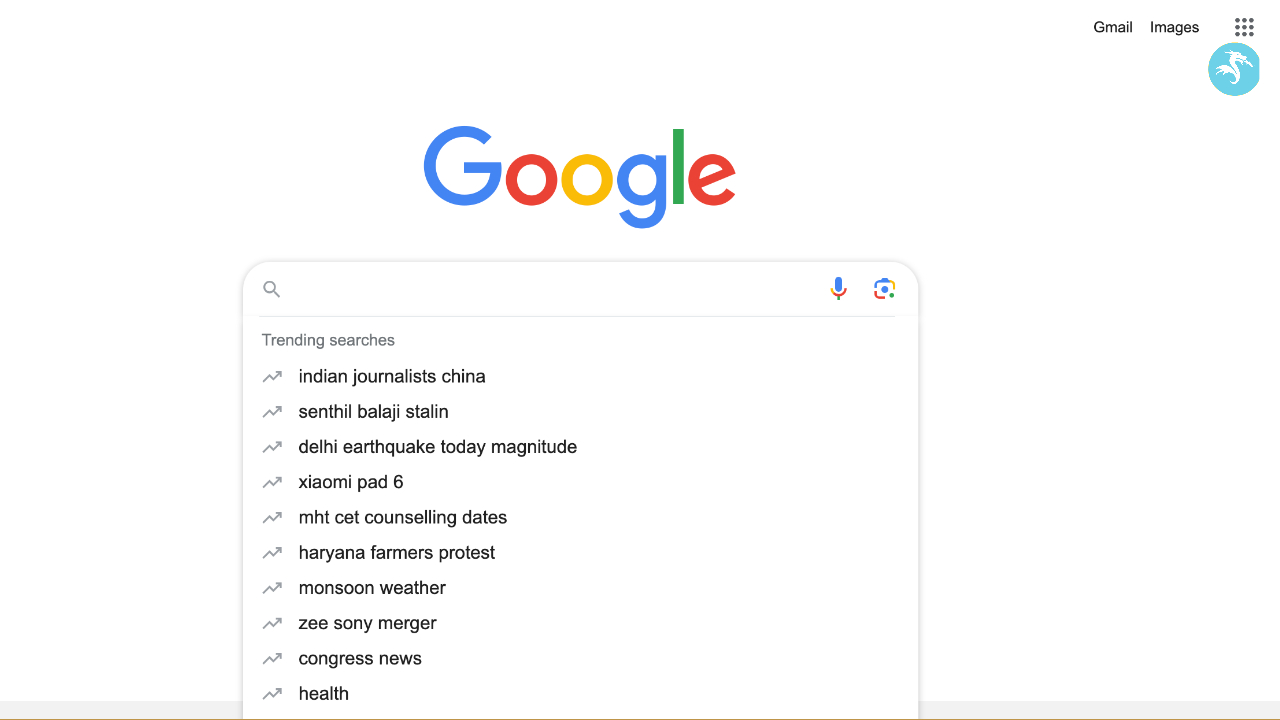Screen dimensions: 1280x720
Task: Click the voice search microphone icon
Action: [x=838, y=288]
